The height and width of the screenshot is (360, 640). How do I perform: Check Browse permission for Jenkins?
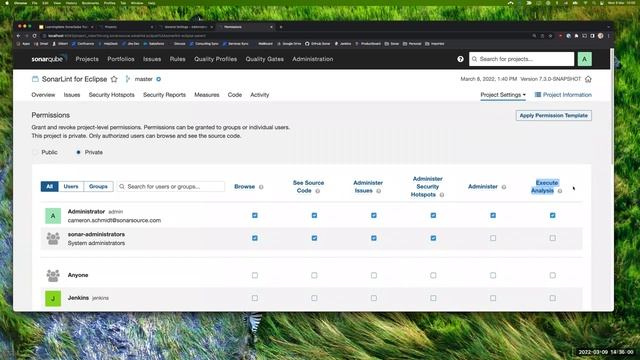pos(255,298)
